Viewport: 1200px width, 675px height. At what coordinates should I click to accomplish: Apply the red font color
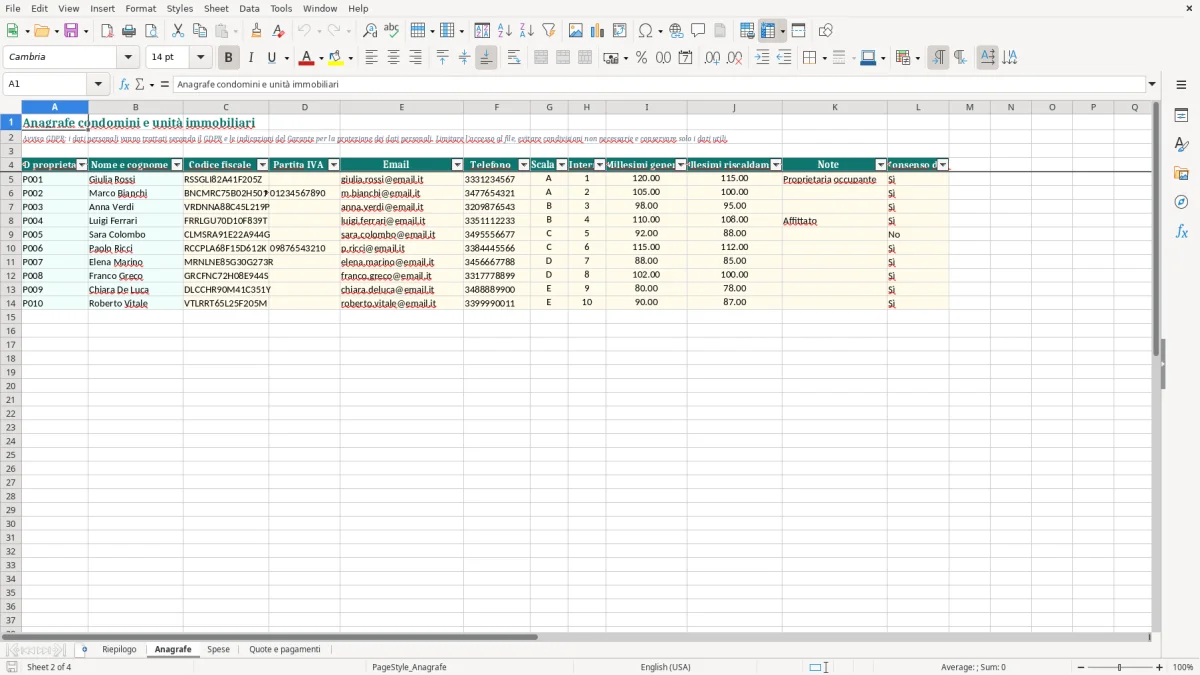click(x=307, y=58)
